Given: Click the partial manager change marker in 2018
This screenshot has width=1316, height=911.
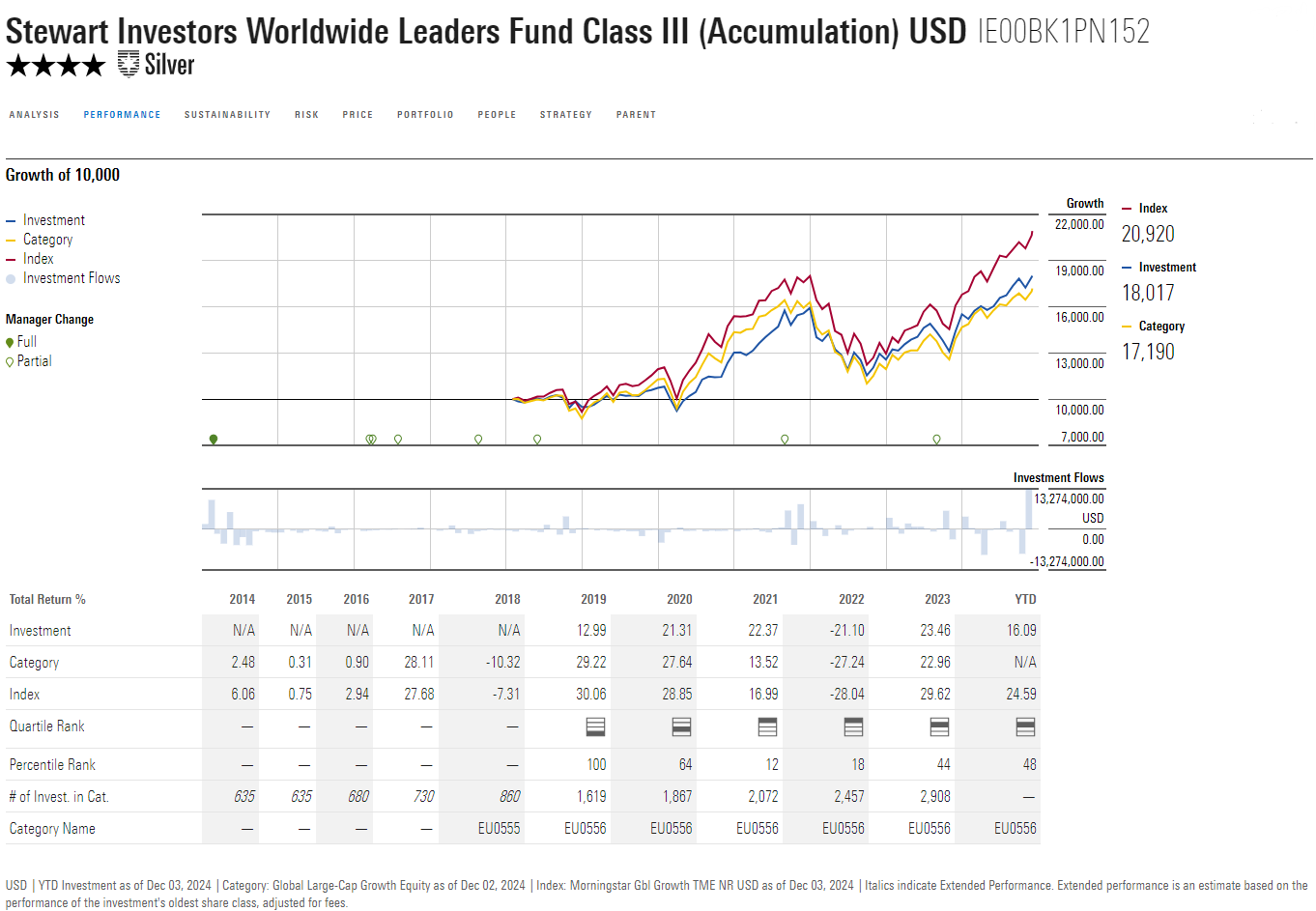Looking at the screenshot, I should tap(537, 440).
